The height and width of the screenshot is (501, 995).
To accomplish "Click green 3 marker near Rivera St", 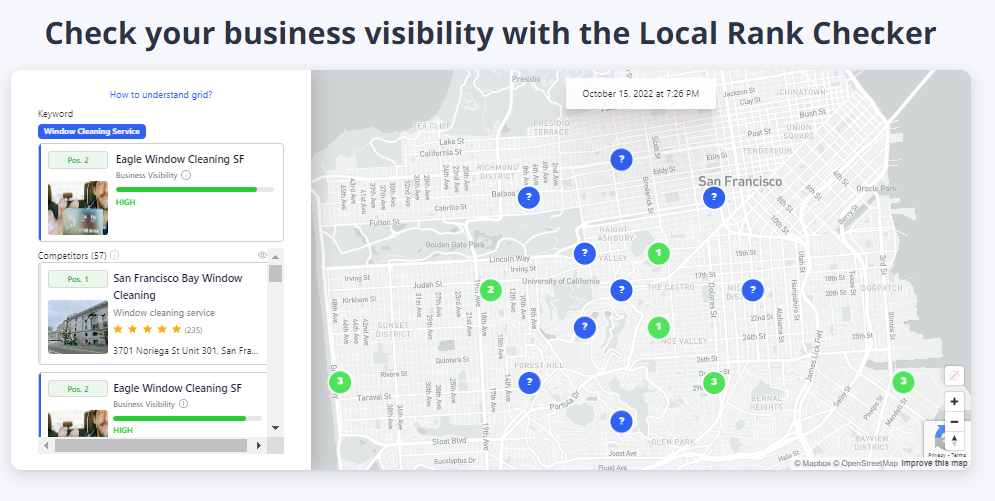I will [339, 382].
